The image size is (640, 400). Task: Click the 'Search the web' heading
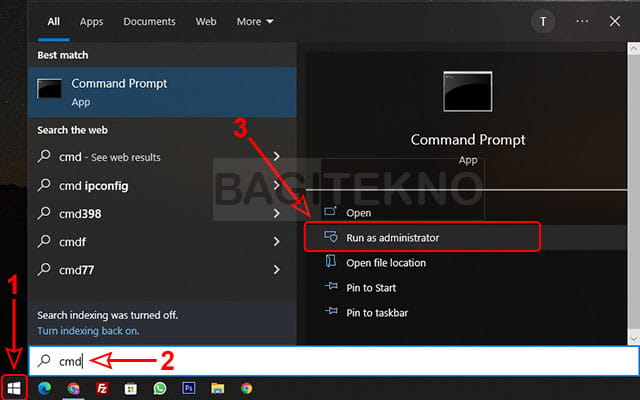coord(72,130)
